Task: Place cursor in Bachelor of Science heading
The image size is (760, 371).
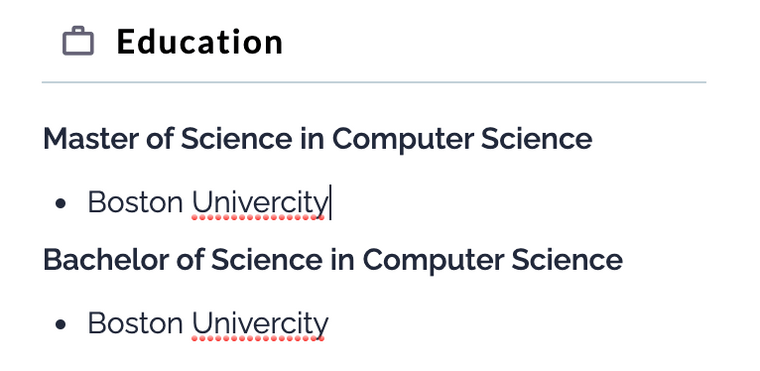Action: point(332,259)
